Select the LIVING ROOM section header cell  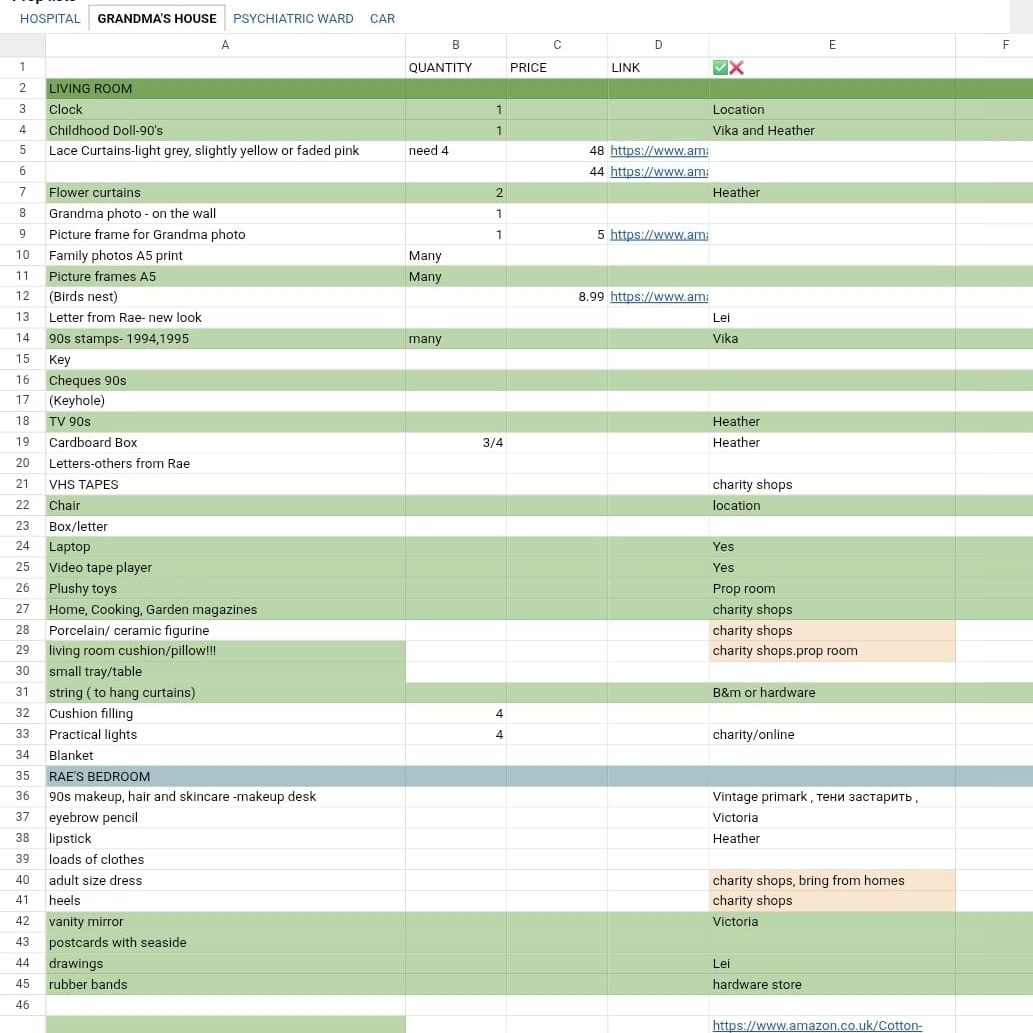225,89
